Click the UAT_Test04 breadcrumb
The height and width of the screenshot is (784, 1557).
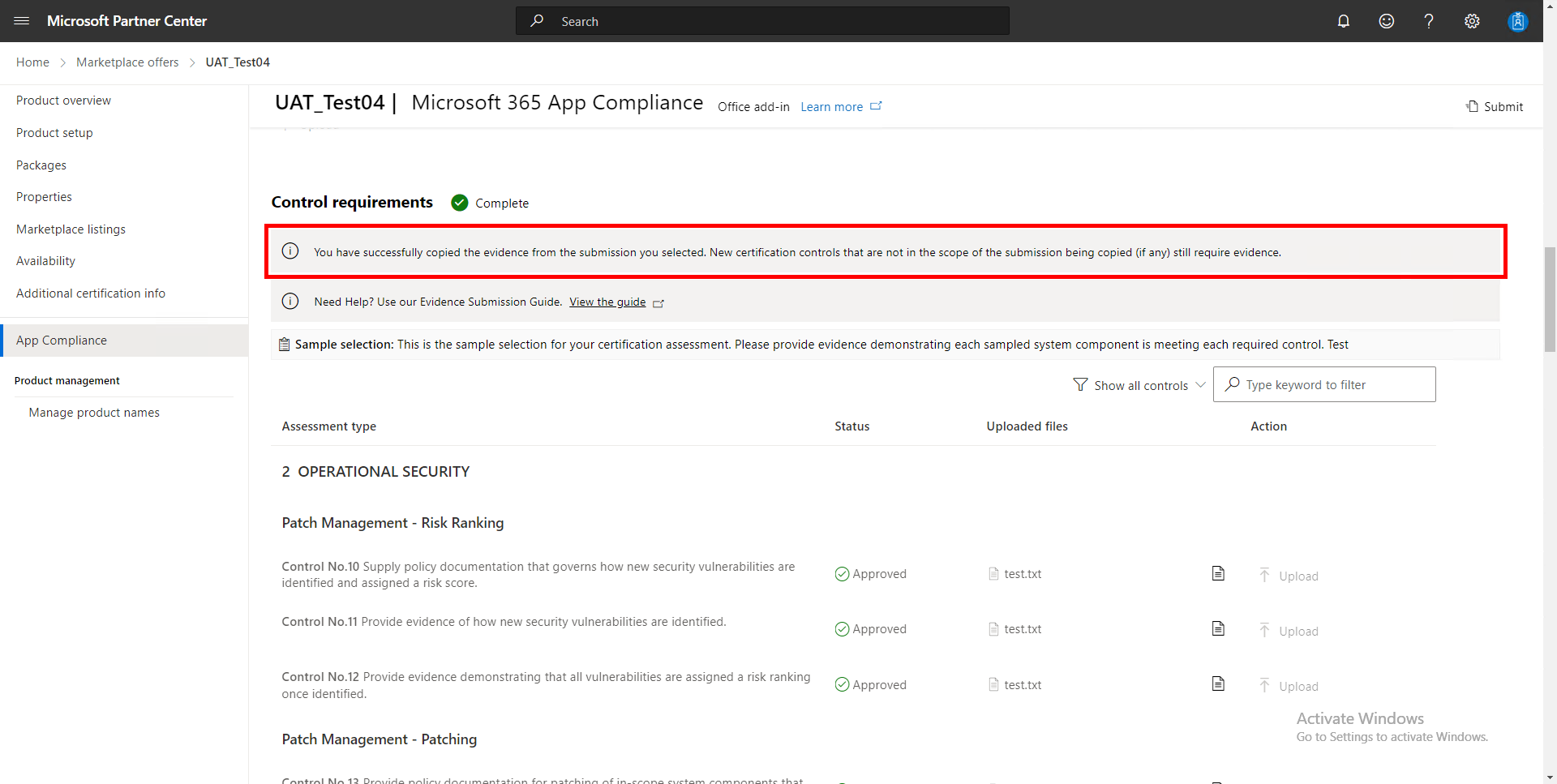238,62
